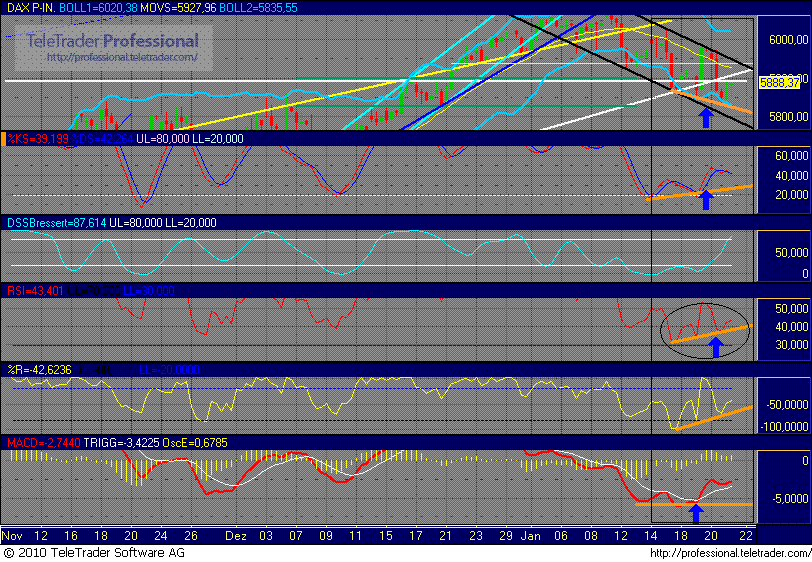Click the 60,000 stochastic axis label
This screenshot has height=562, width=812.
791,156
